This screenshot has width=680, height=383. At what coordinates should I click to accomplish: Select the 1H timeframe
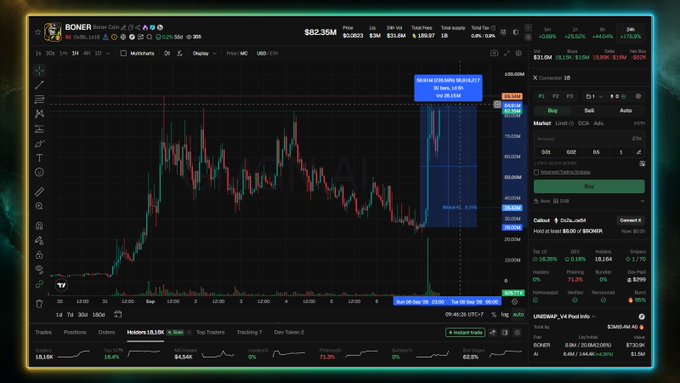click(x=75, y=53)
